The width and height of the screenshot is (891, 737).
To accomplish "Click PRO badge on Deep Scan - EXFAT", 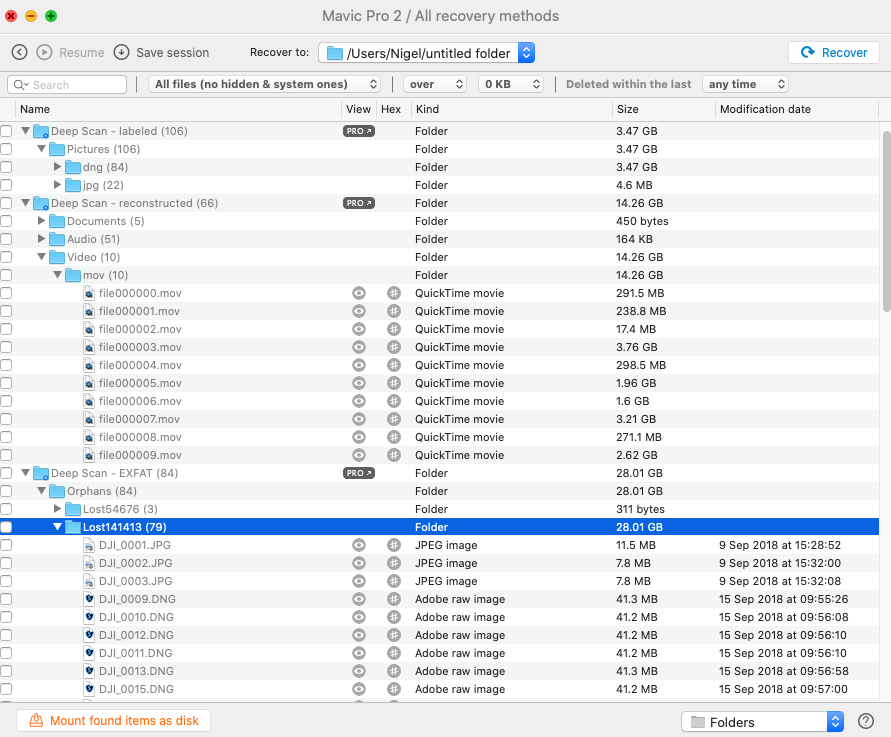I will pyautogui.click(x=359, y=473).
